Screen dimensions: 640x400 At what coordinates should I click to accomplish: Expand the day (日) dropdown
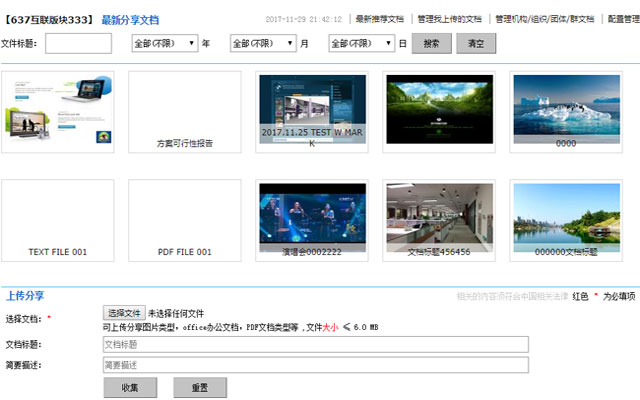[361, 43]
